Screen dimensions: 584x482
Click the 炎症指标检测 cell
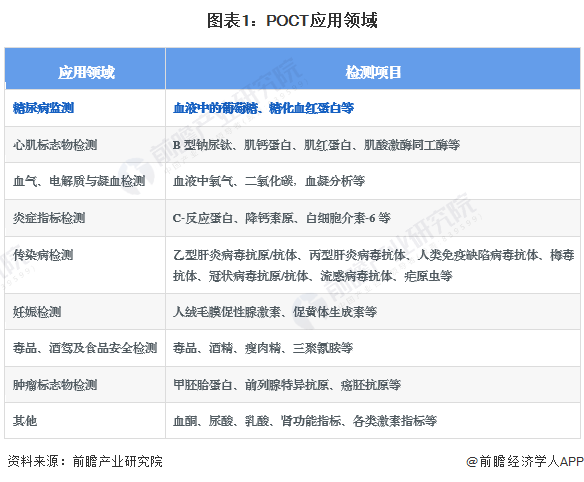(x=85, y=218)
